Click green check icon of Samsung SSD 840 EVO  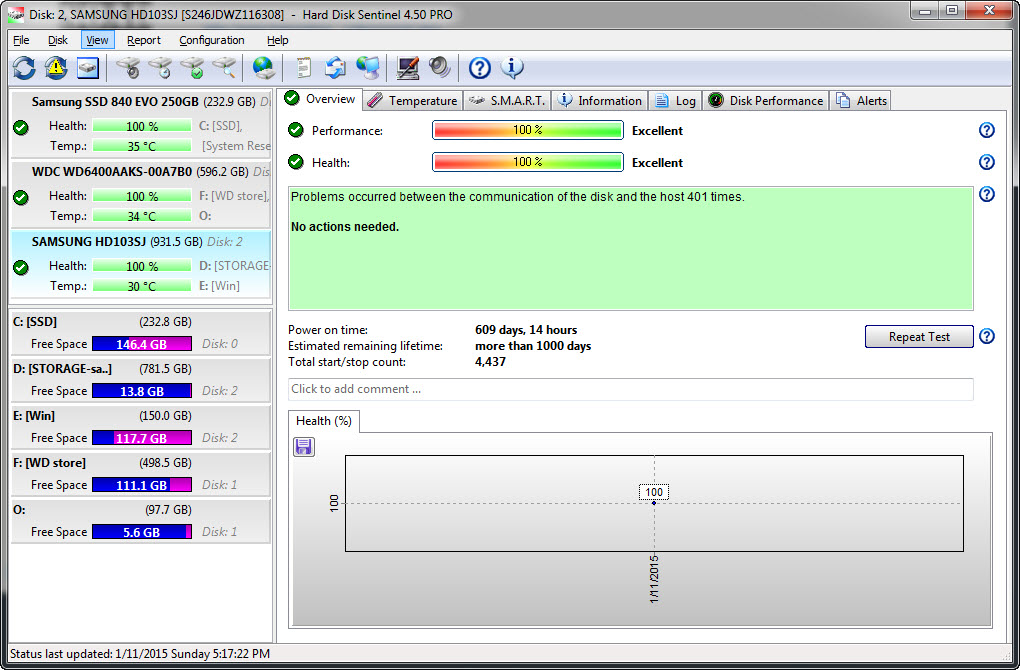[x=21, y=127]
